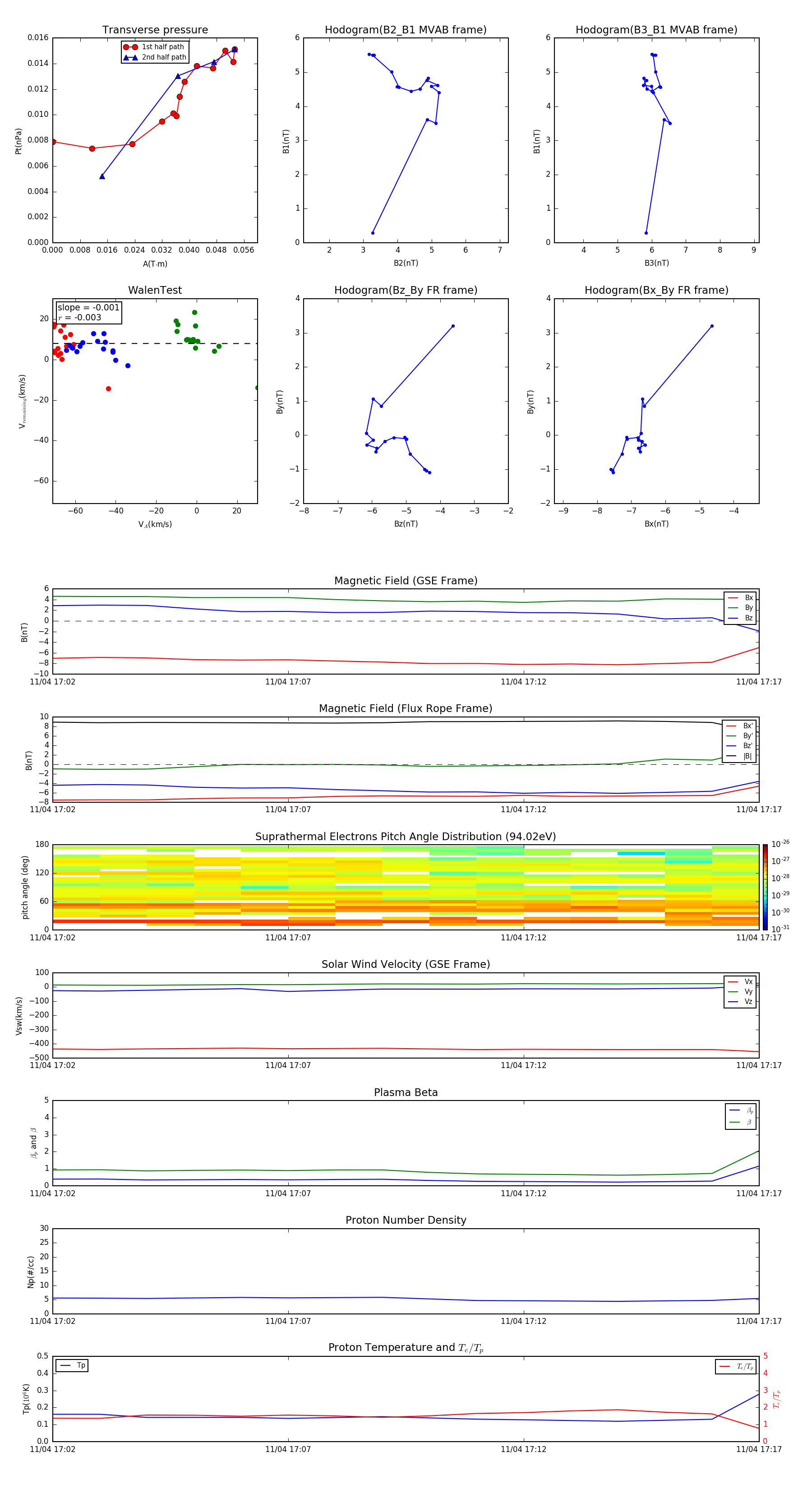This screenshot has width=812, height=1489.
Task: Click the 'Vy' legend entry in velocity plot
Action: 741,992
